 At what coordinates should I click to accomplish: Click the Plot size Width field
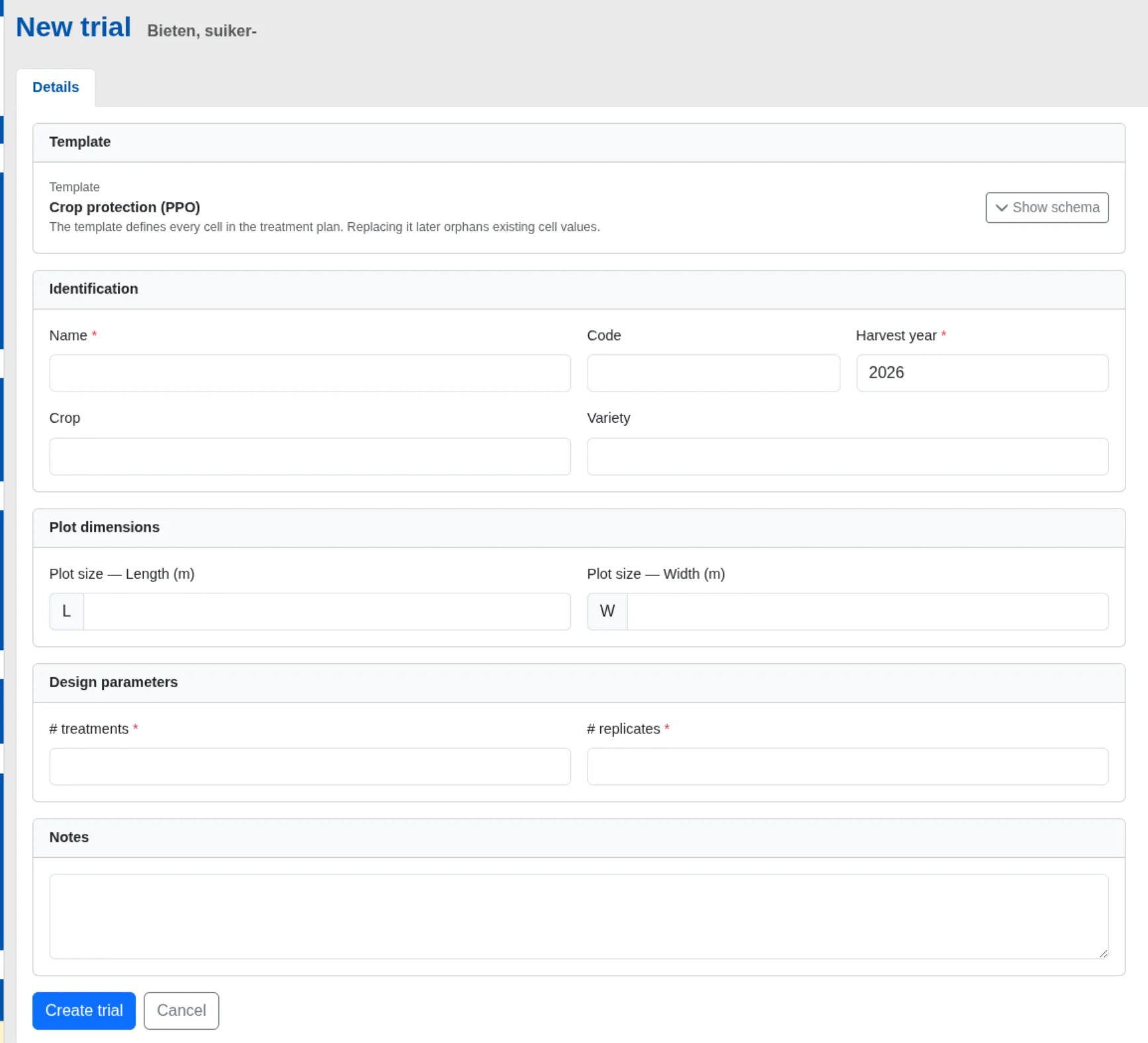coord(868,610)
